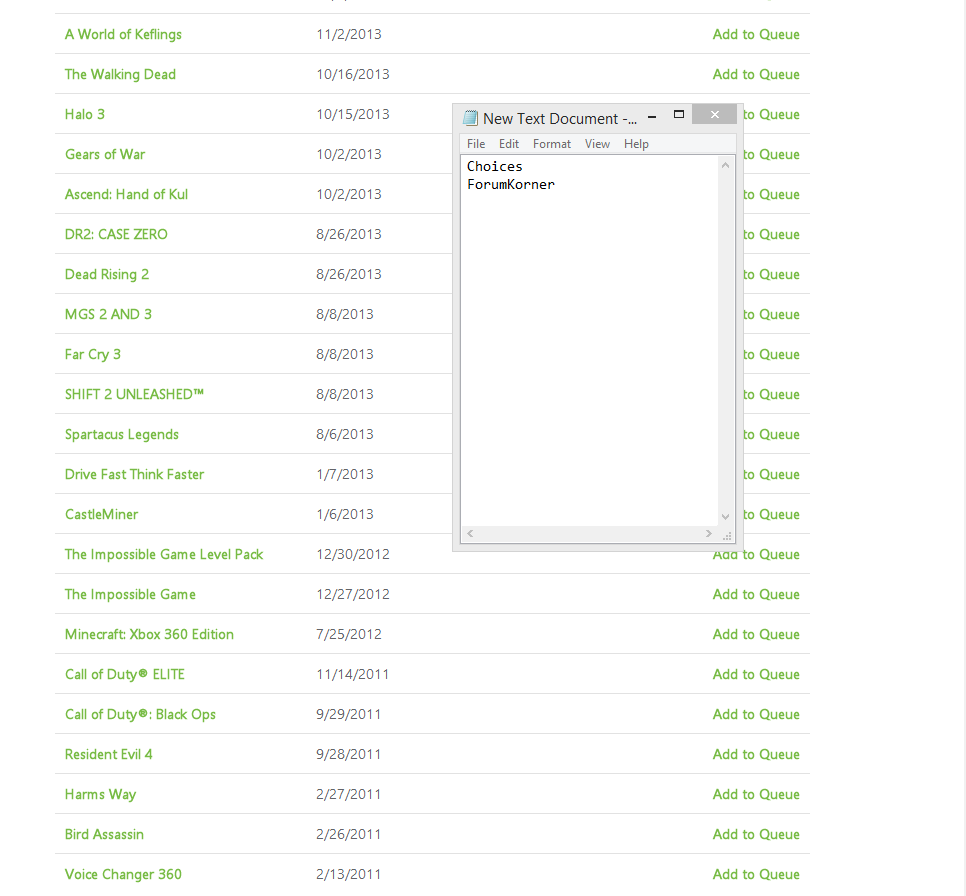Add The Walking Dead to queue

[756, 75]
